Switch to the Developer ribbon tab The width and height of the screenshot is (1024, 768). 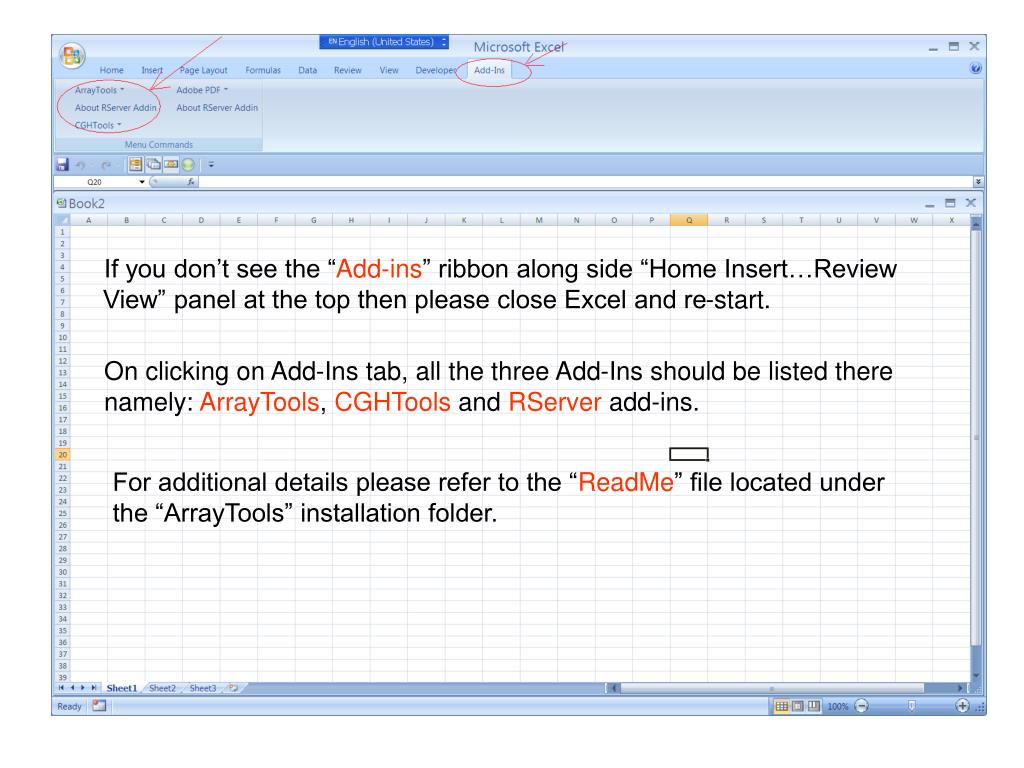coord(436,70)
